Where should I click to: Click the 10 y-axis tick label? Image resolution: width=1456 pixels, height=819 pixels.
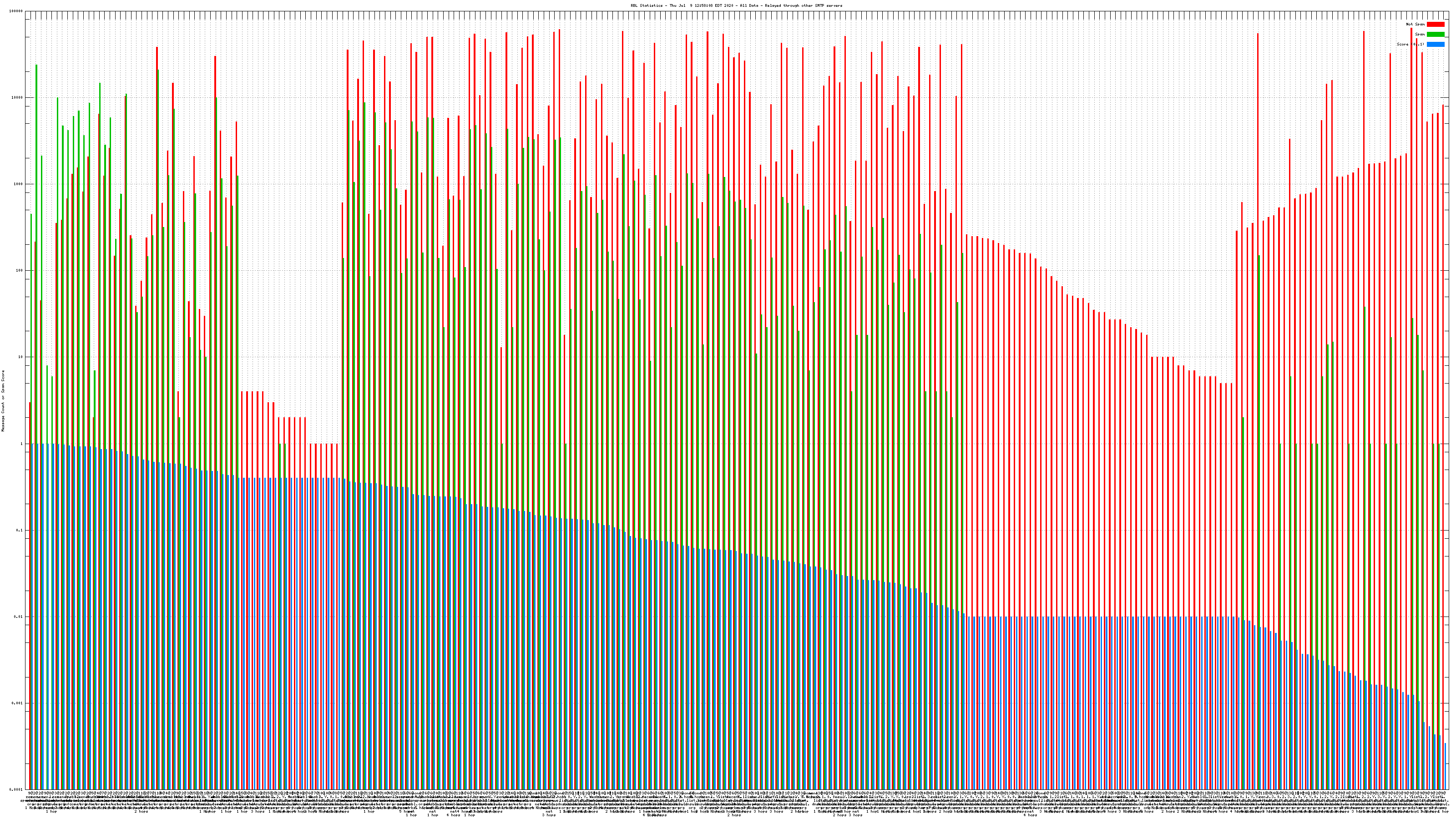tap(21, 357)
